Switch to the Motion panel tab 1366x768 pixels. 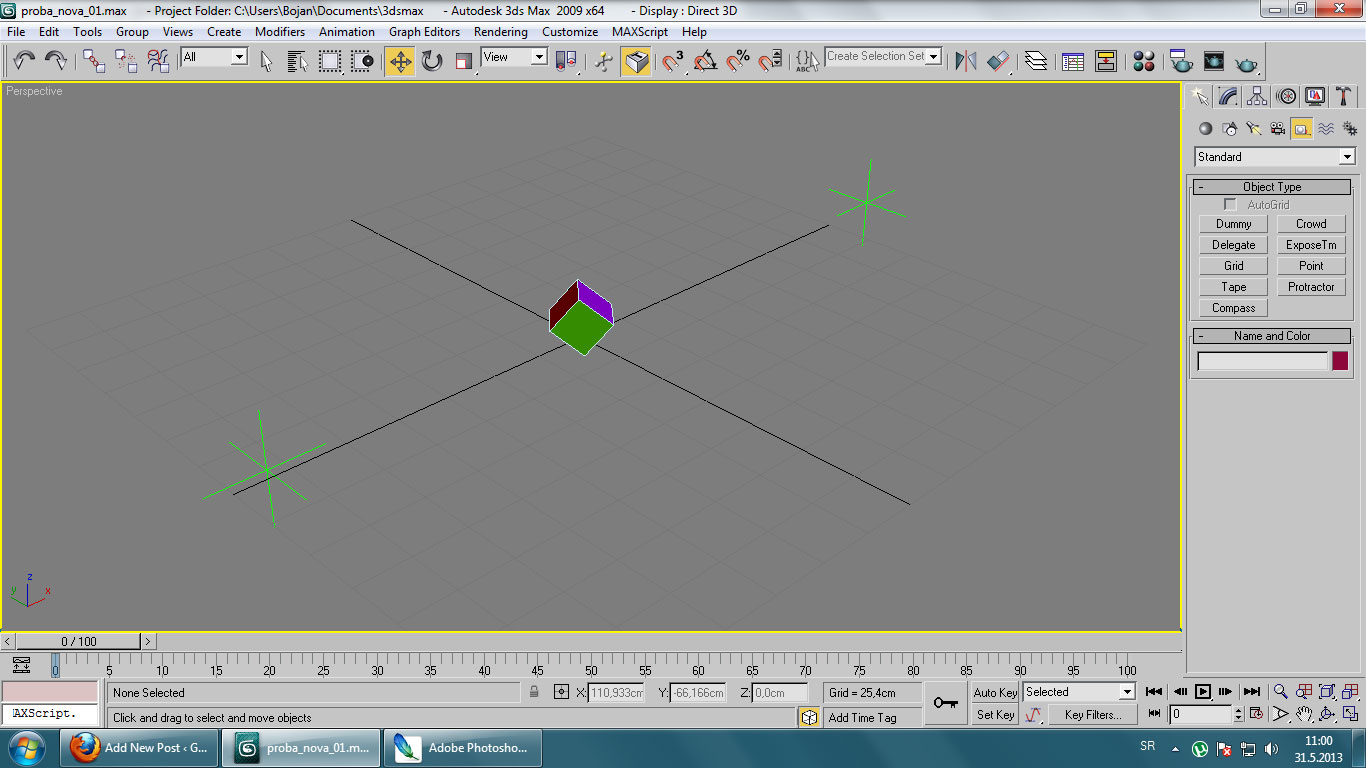[x=1286, y=96]
